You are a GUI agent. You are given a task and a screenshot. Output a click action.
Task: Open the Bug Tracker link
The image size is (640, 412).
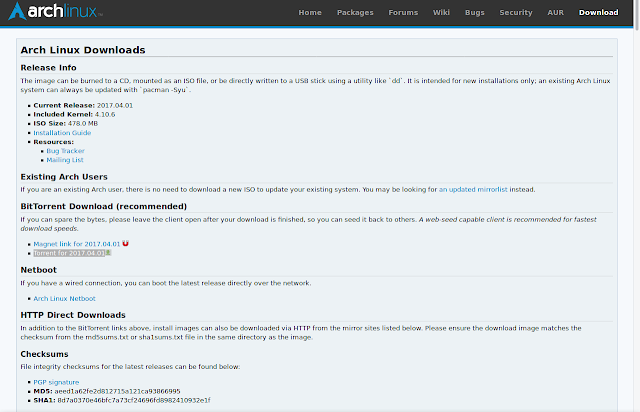(x=65, y=151)
